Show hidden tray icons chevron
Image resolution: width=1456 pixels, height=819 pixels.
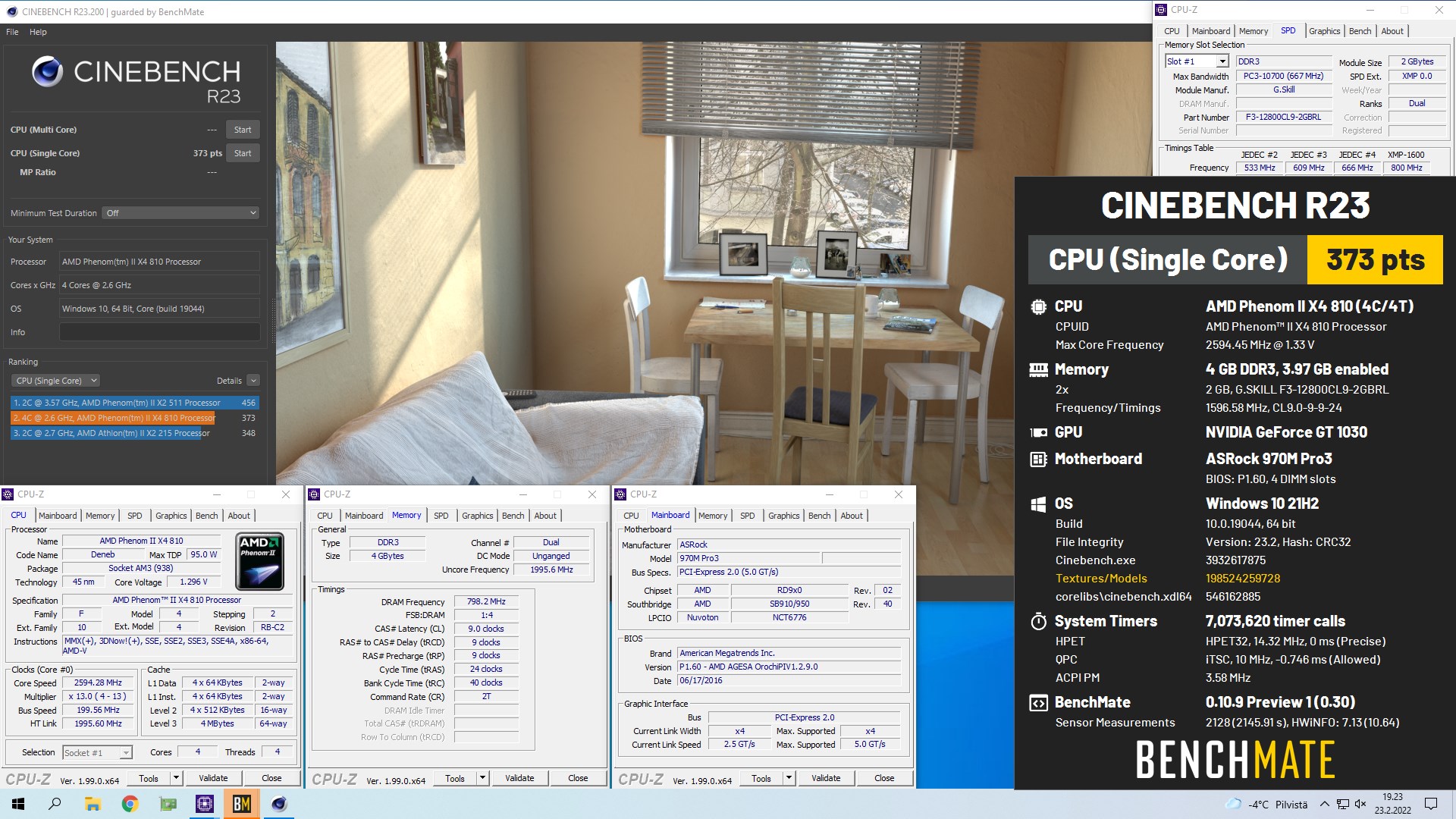pos(1324,804)
